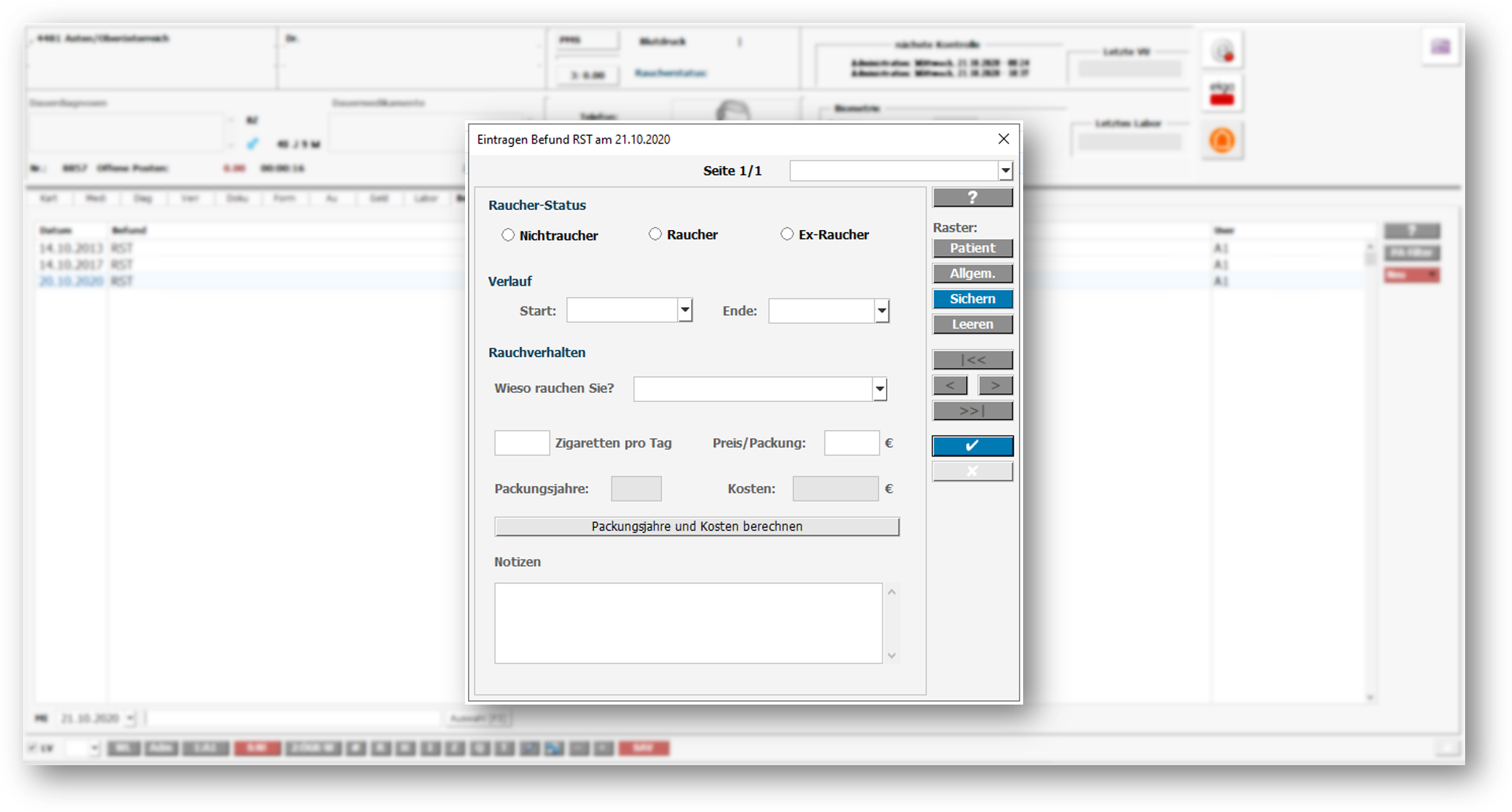Image resolution: width=1512 pixels, height=812 pixels.
Task: Click the blue pencil icon beside BZ
Action: pyautogui.click(x=252, y=144)
